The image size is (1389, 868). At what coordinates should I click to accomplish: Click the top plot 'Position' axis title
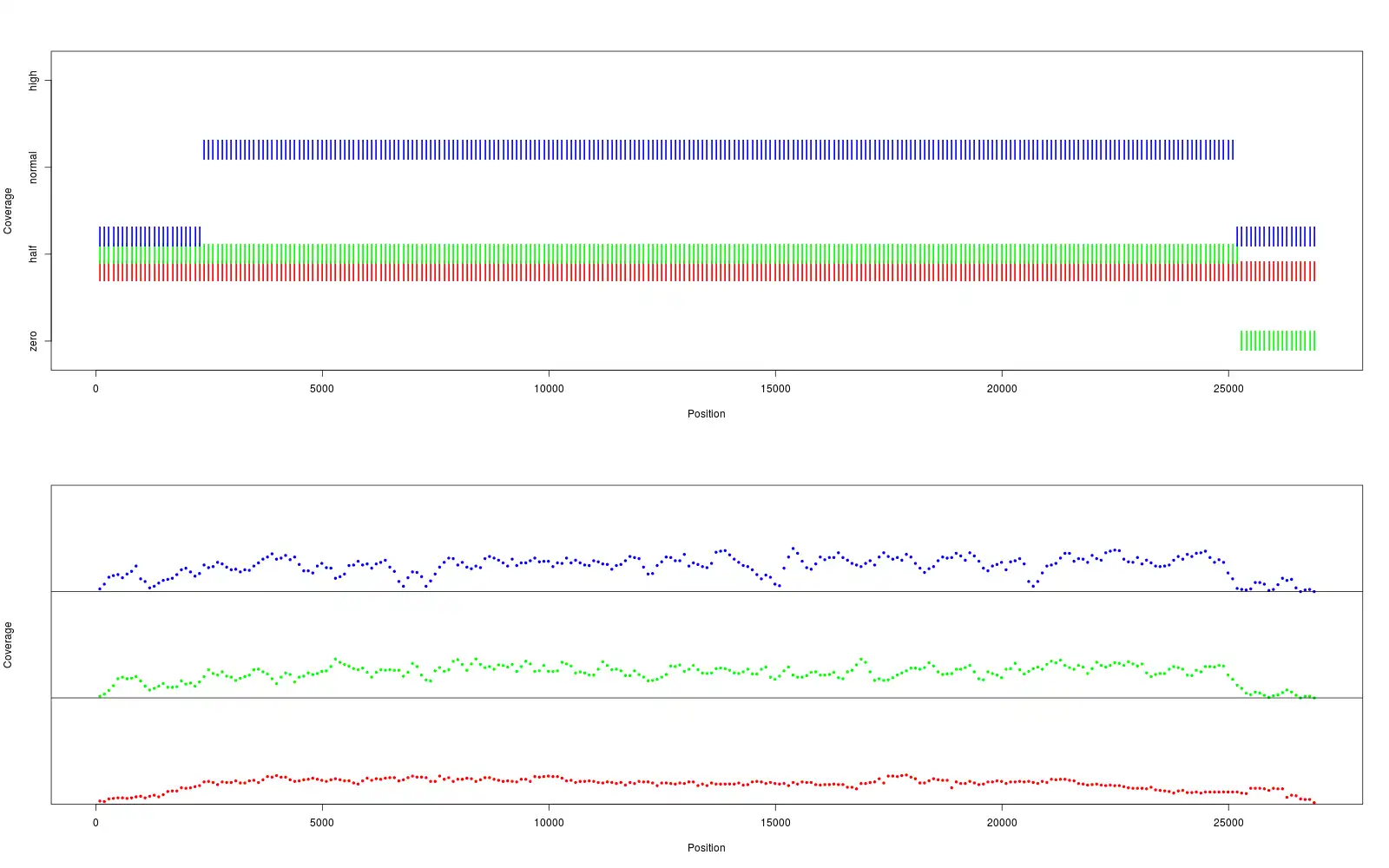[x=706, y=414]
